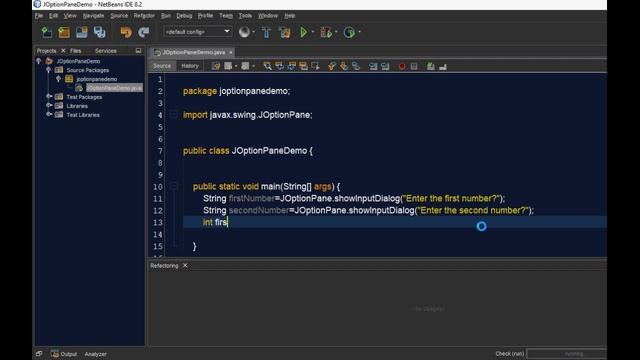Switch to the Files tab
The width and height of the screenshot is (640, 360).
point(76,51)
